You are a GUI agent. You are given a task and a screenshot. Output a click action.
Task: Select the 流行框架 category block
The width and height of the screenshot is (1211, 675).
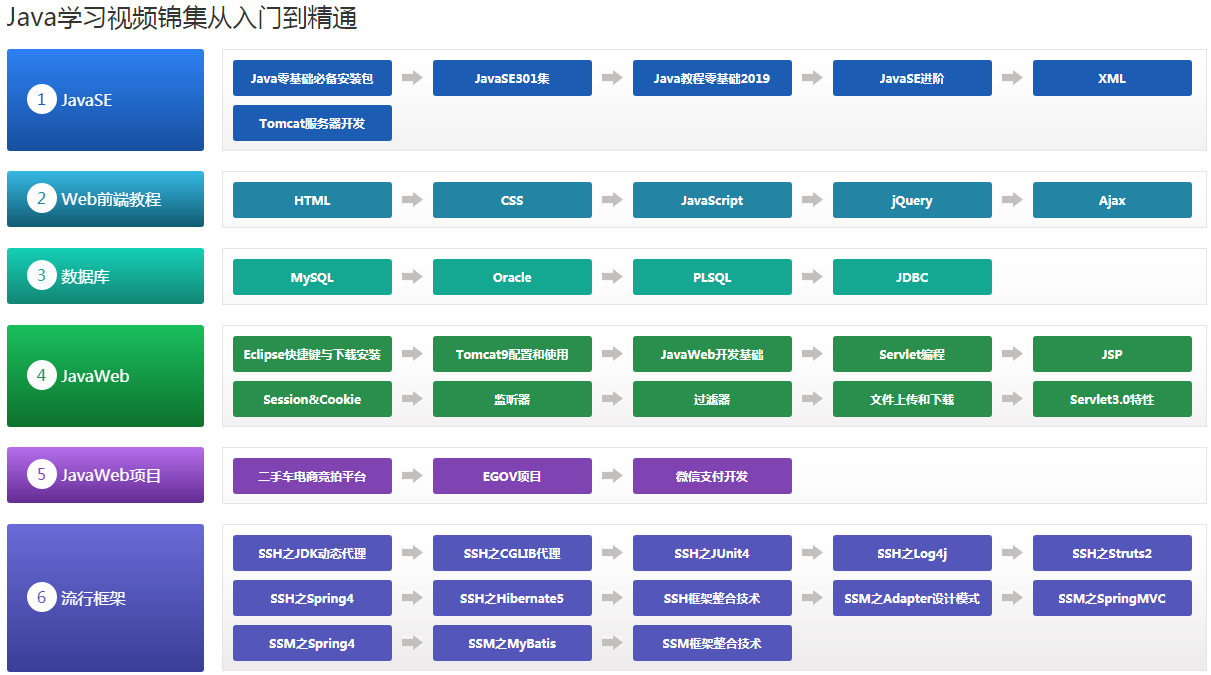105,598
